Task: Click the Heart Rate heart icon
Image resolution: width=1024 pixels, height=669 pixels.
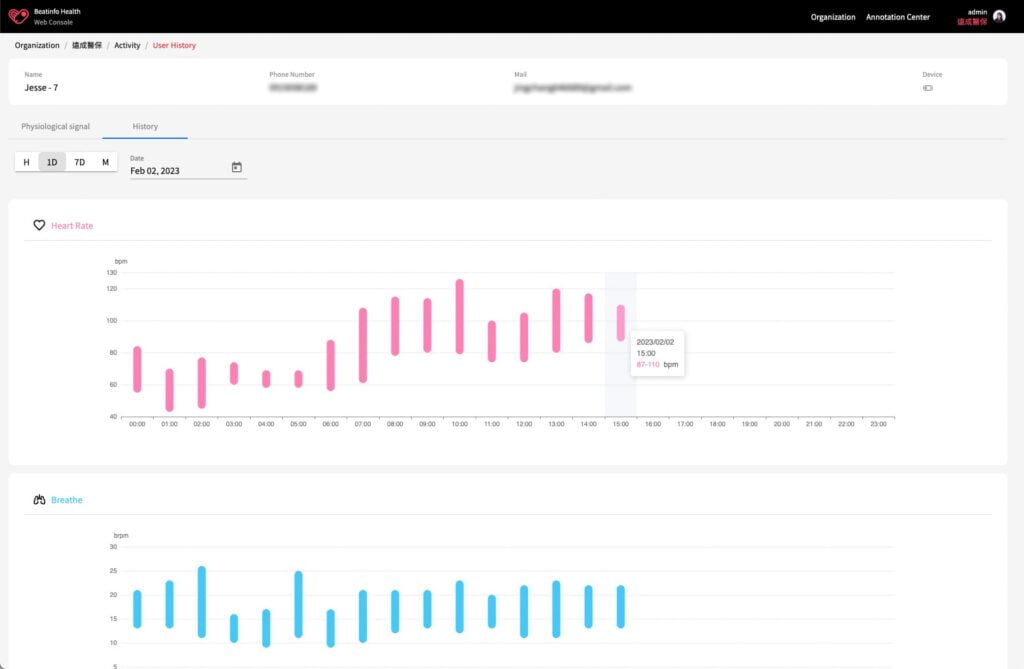Action: pos(40,225)
